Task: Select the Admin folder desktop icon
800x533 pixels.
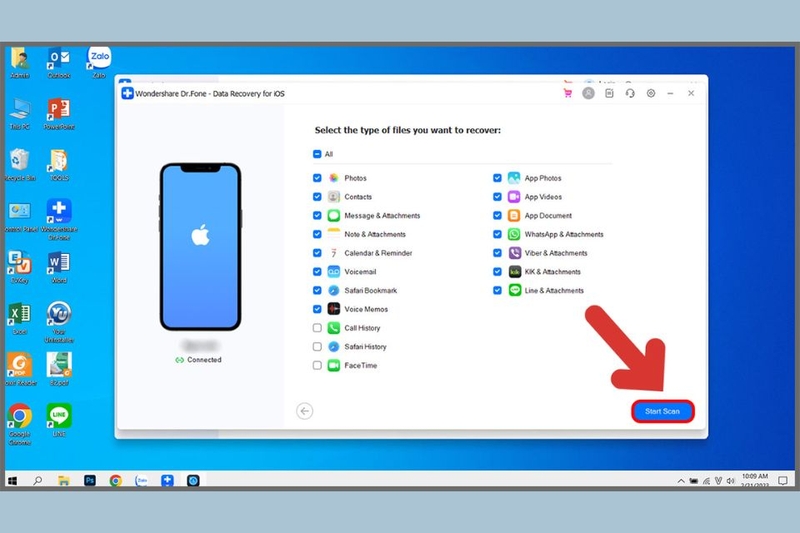Action: coord(20,63)
